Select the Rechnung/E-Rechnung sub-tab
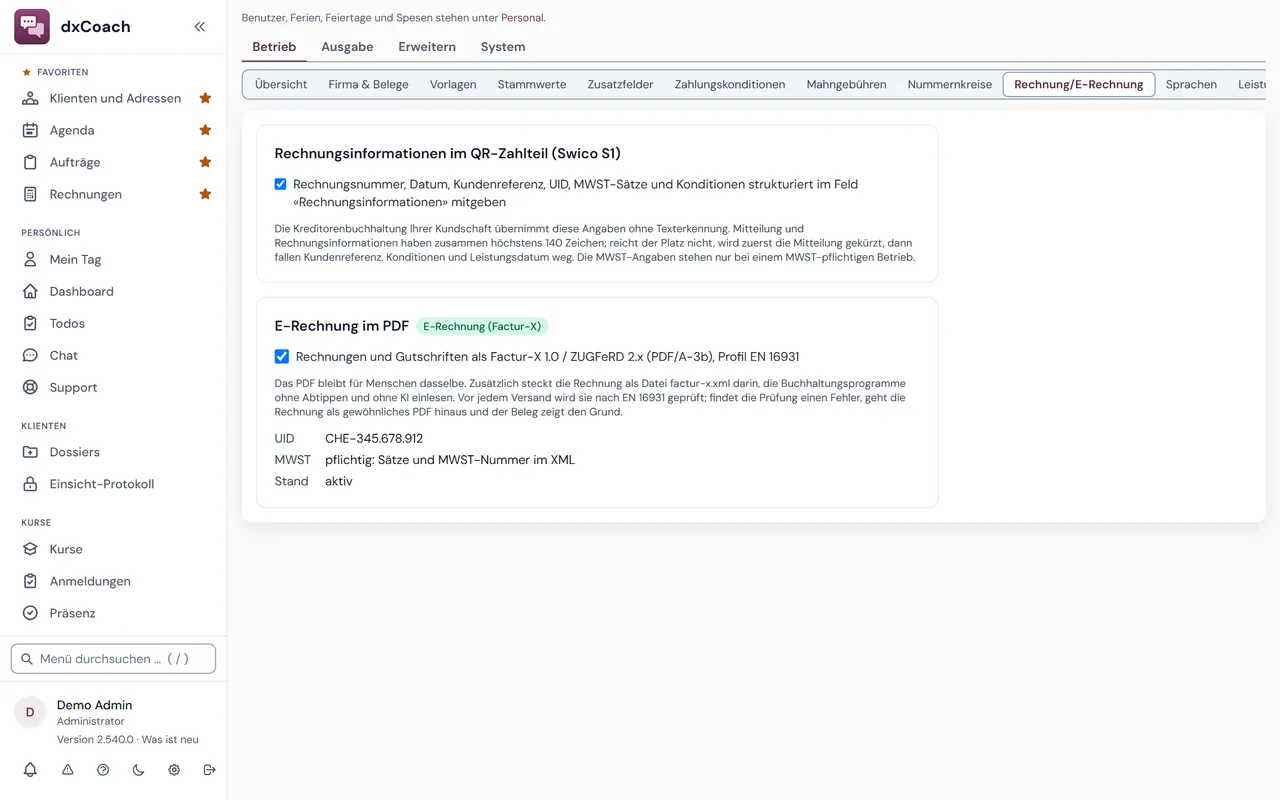The width and height of the screenshot is (1280, 800). pyautogui.click(x=1079, y=84)
